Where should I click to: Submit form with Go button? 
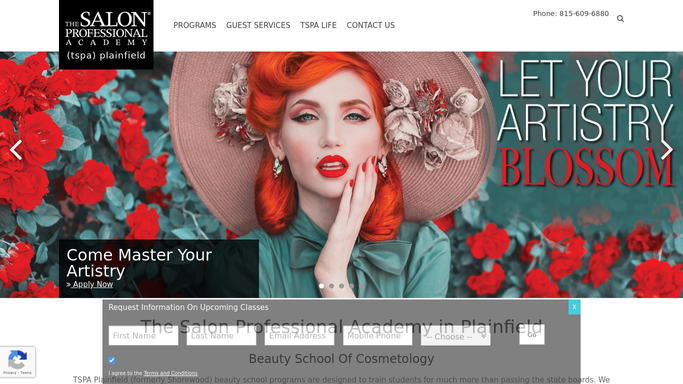(532, 335)
